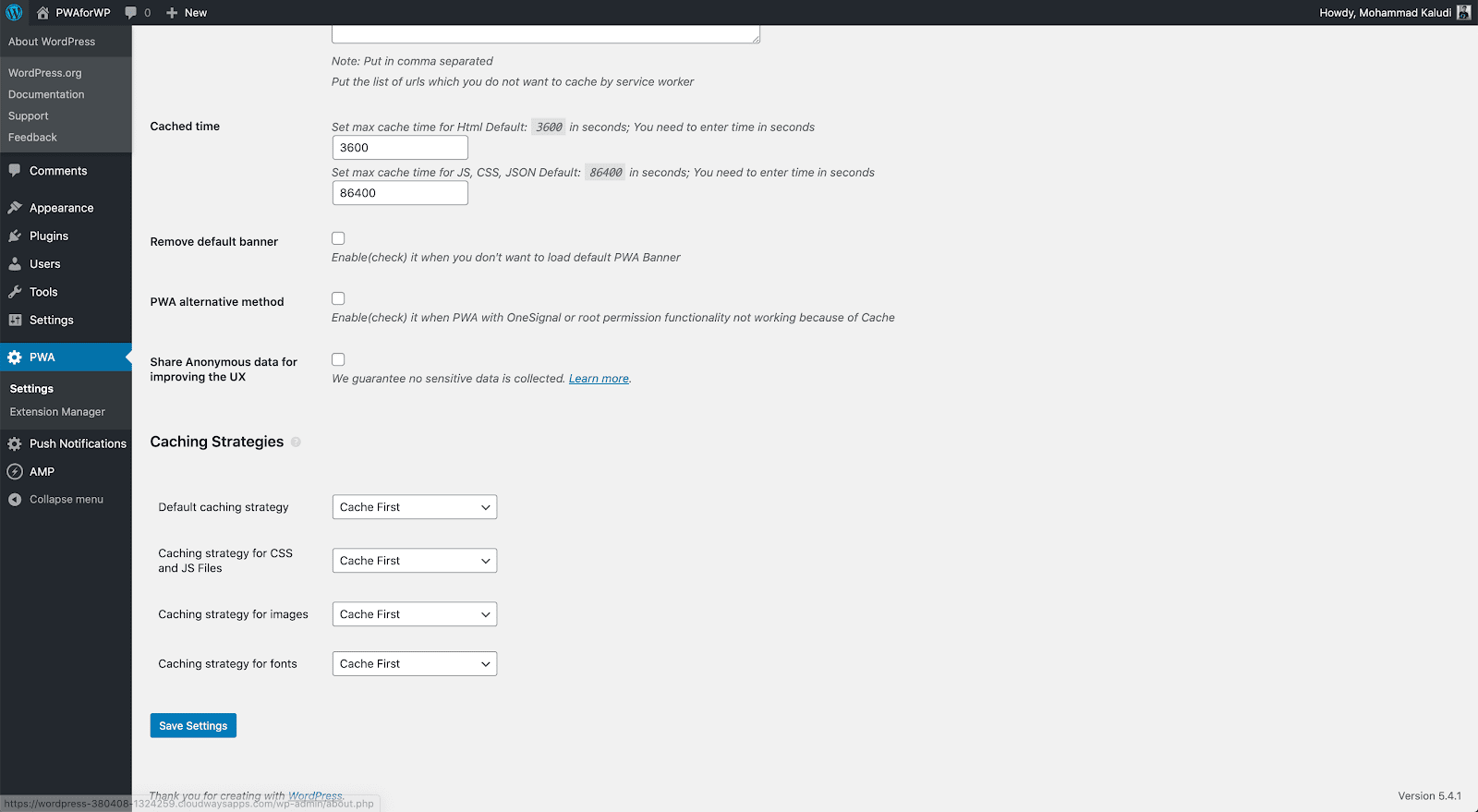Click the Version 5.4.1 text
Viewport: 1478px width, 812px height.
coord(1429,796)
